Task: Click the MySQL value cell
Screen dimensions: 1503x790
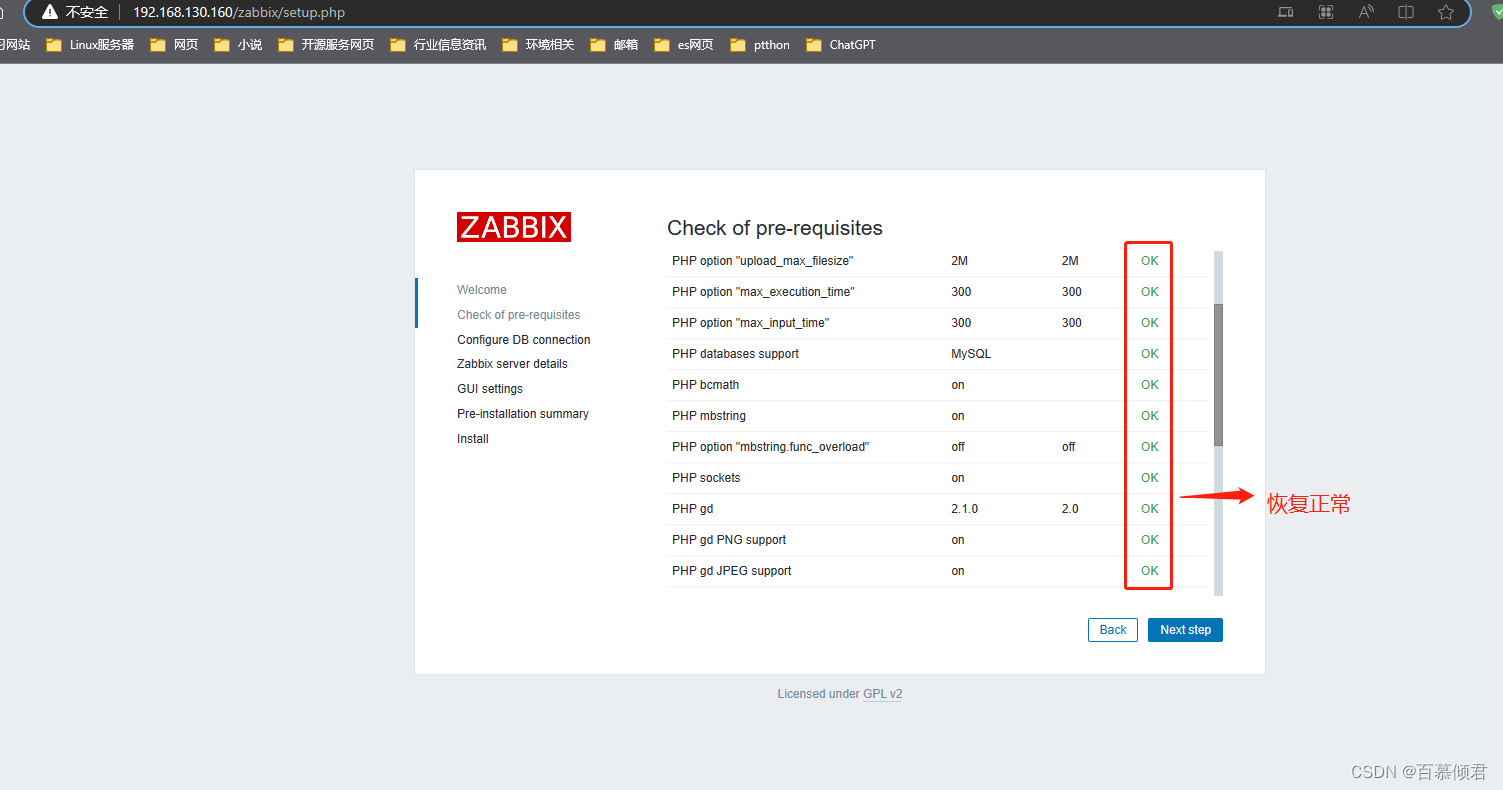Action: [x=971, y=354]
